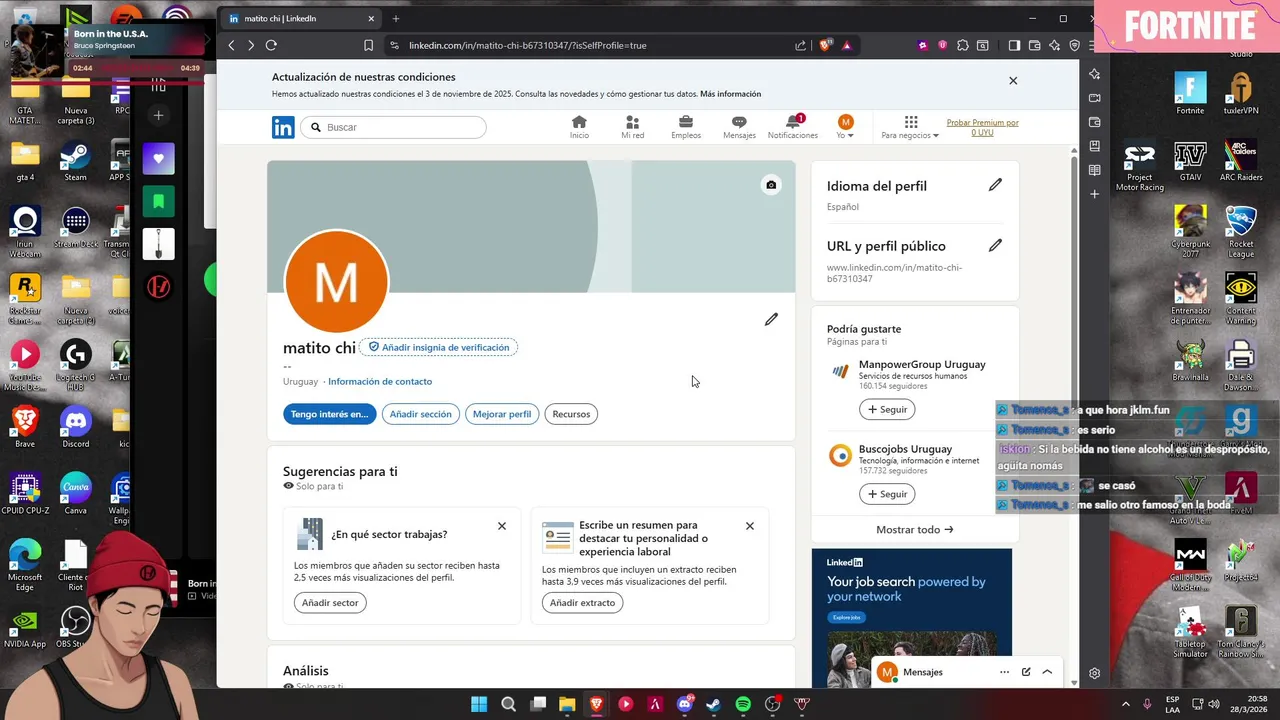This screenshot has height=720, width=1280.
Task: Open Windows Start menu
Action: (479, 704)
